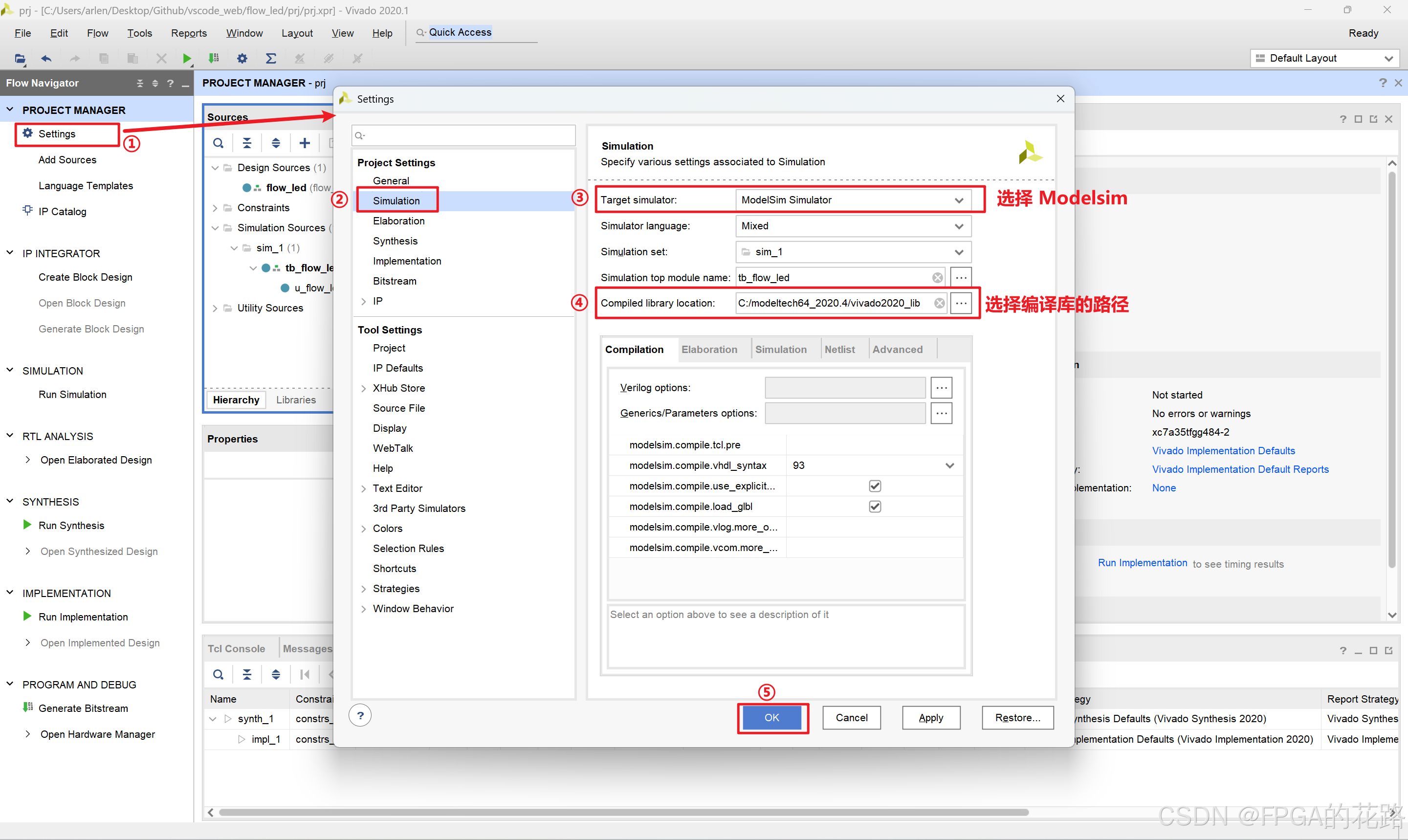Switch to Elaboration tab
1408x840 pixels.
point(709,349)
